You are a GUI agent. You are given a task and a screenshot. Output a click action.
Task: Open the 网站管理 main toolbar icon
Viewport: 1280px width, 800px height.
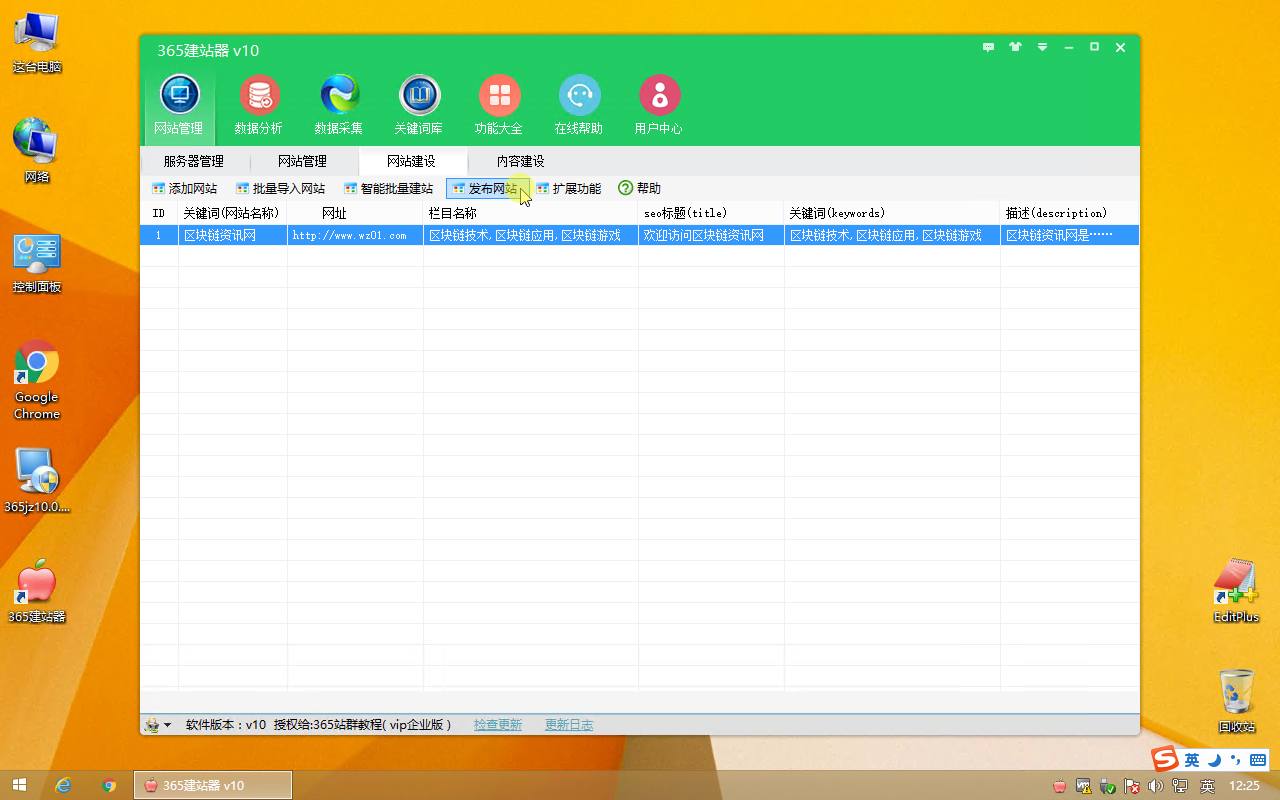179,105
